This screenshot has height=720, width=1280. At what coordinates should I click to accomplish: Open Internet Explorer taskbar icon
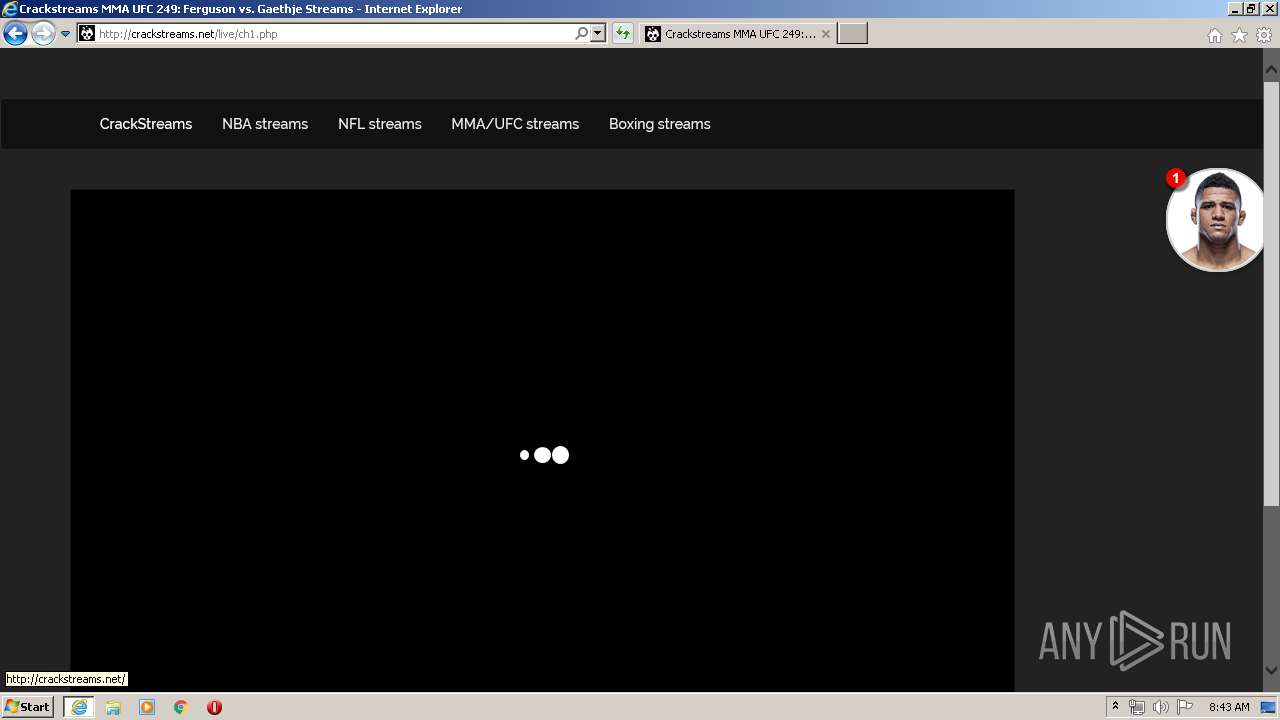(79, 707)
